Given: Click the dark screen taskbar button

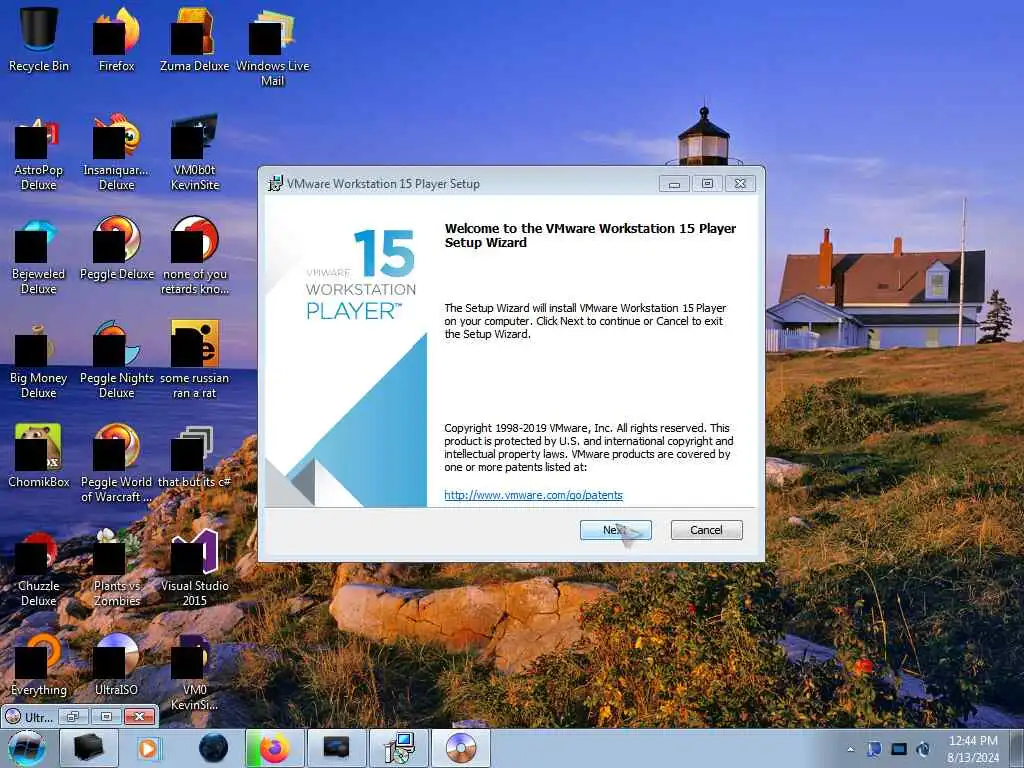Looking at the screenshot, I should [x=337, y=748].
